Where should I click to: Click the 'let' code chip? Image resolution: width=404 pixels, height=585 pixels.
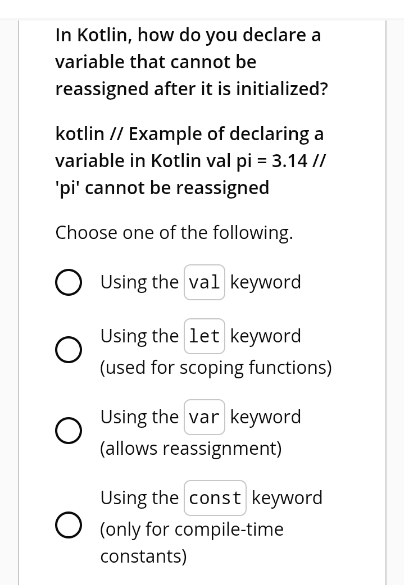click(x=204, y=336)
